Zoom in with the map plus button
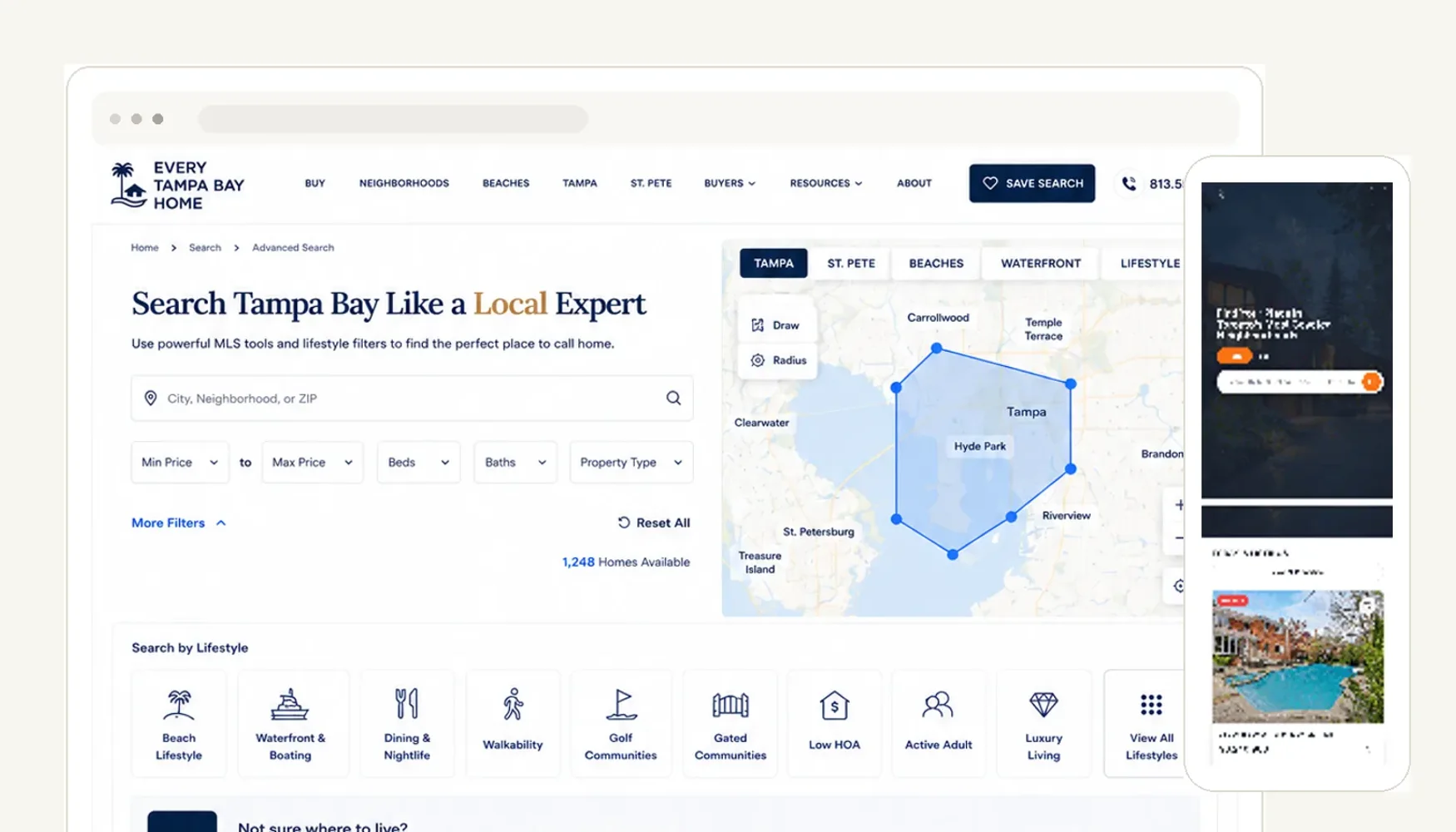 pos(1179,504)
